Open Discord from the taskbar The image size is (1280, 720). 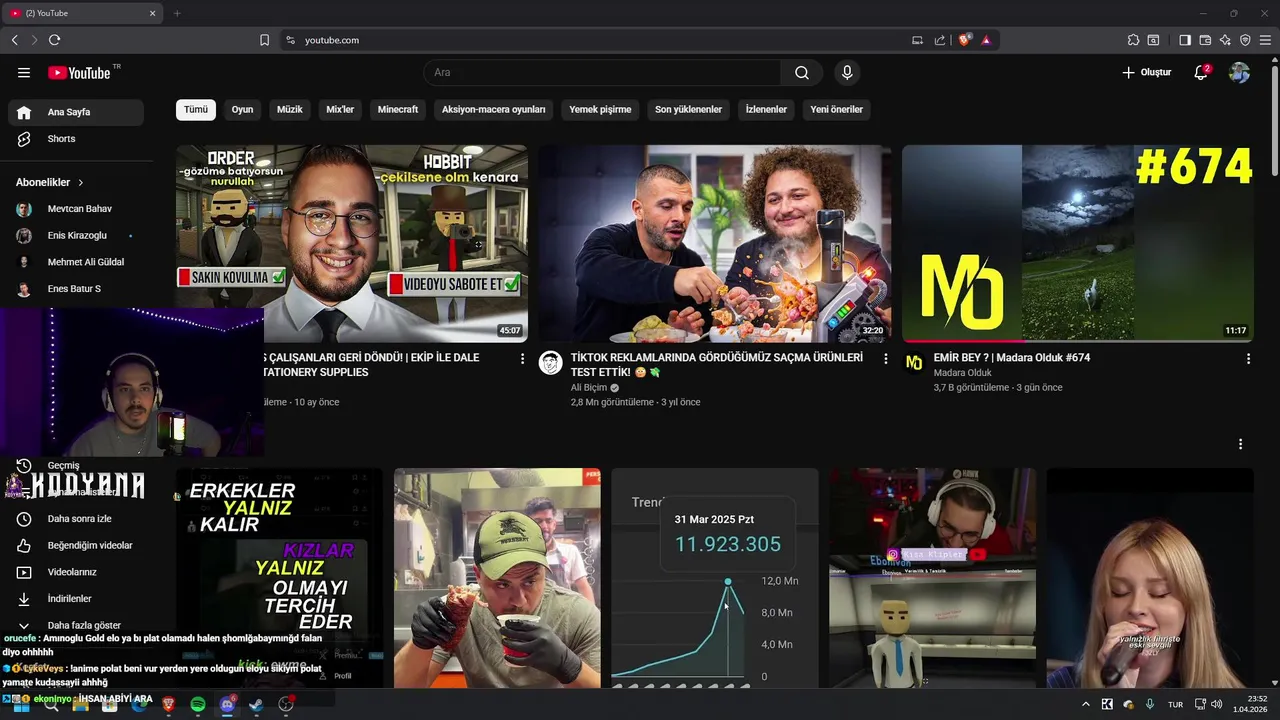click(227, 705)
